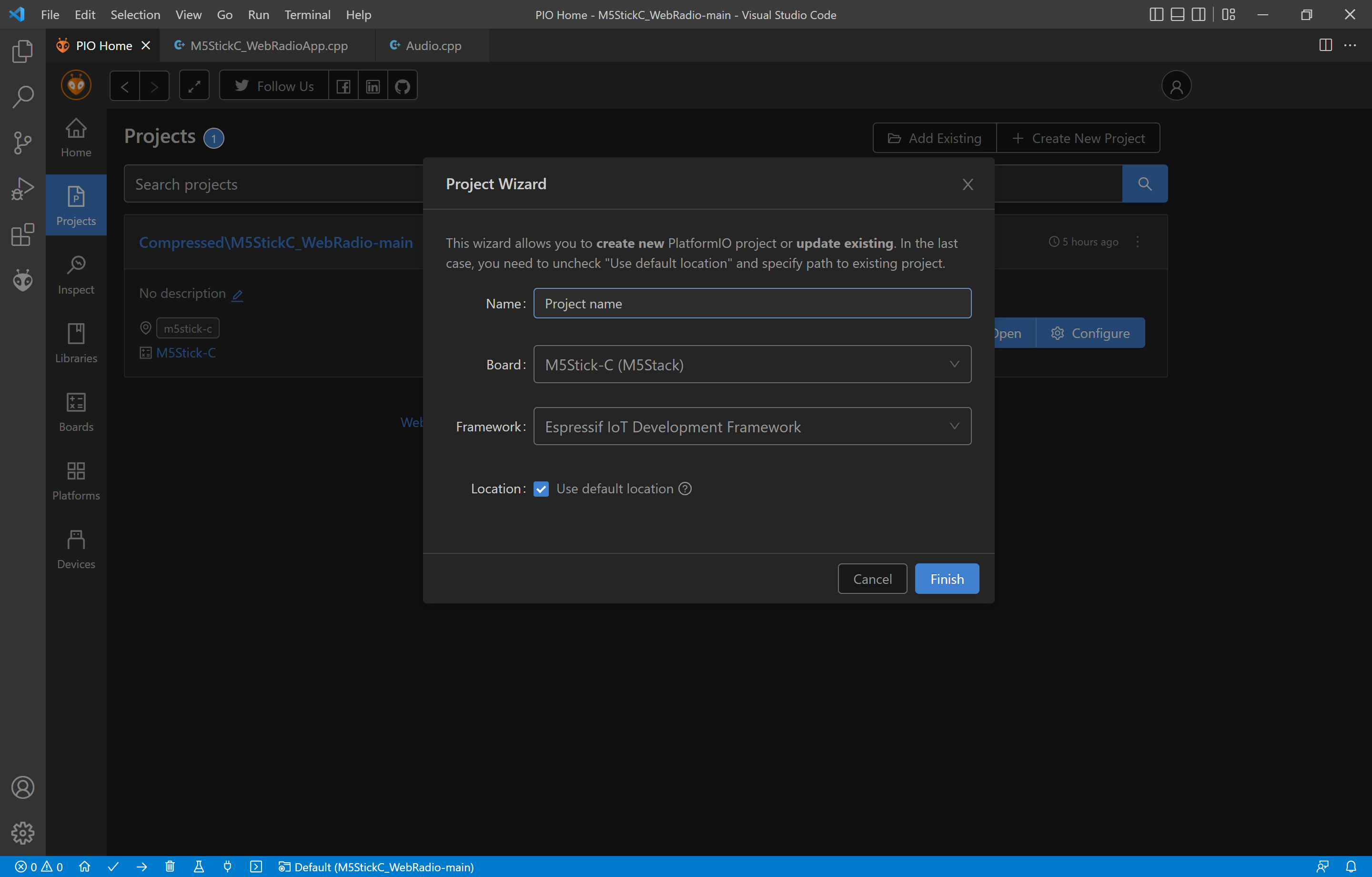Open the Help menu
Screen dimensions: 1372x877
(x=358, y=15)
